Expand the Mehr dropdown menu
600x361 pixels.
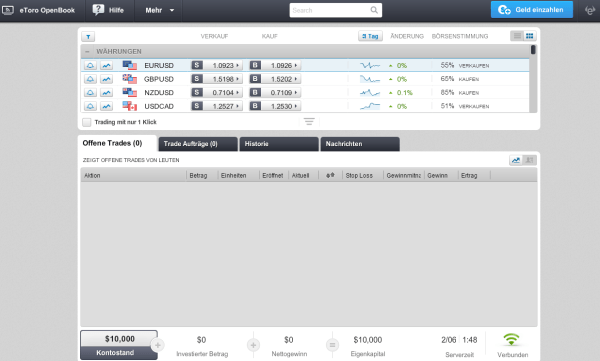click(159, 10)
